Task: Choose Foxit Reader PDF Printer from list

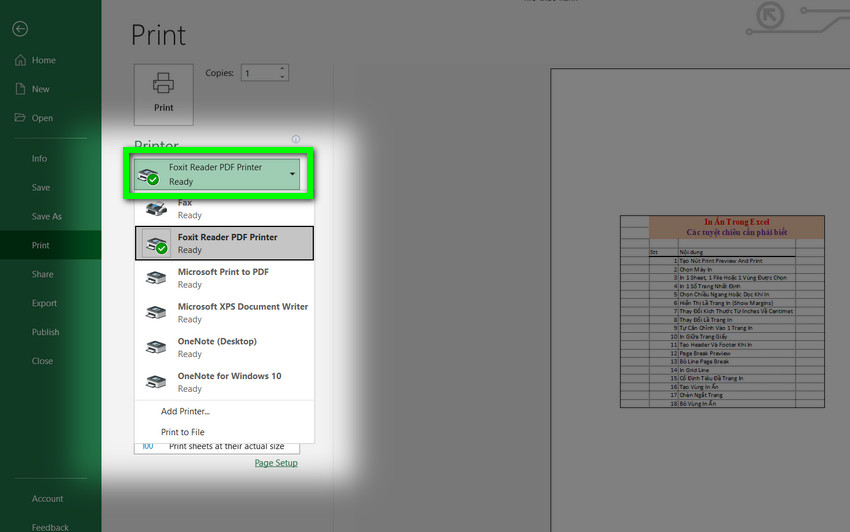Action: [x=225, y=243]
